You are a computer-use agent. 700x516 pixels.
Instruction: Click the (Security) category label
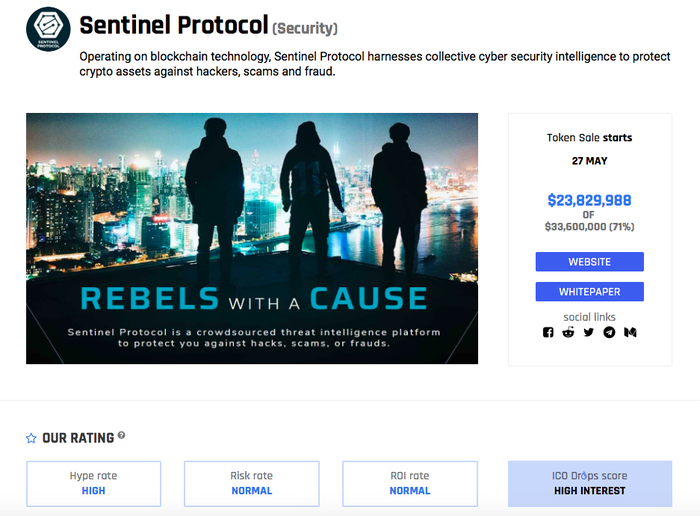(305, 28)
